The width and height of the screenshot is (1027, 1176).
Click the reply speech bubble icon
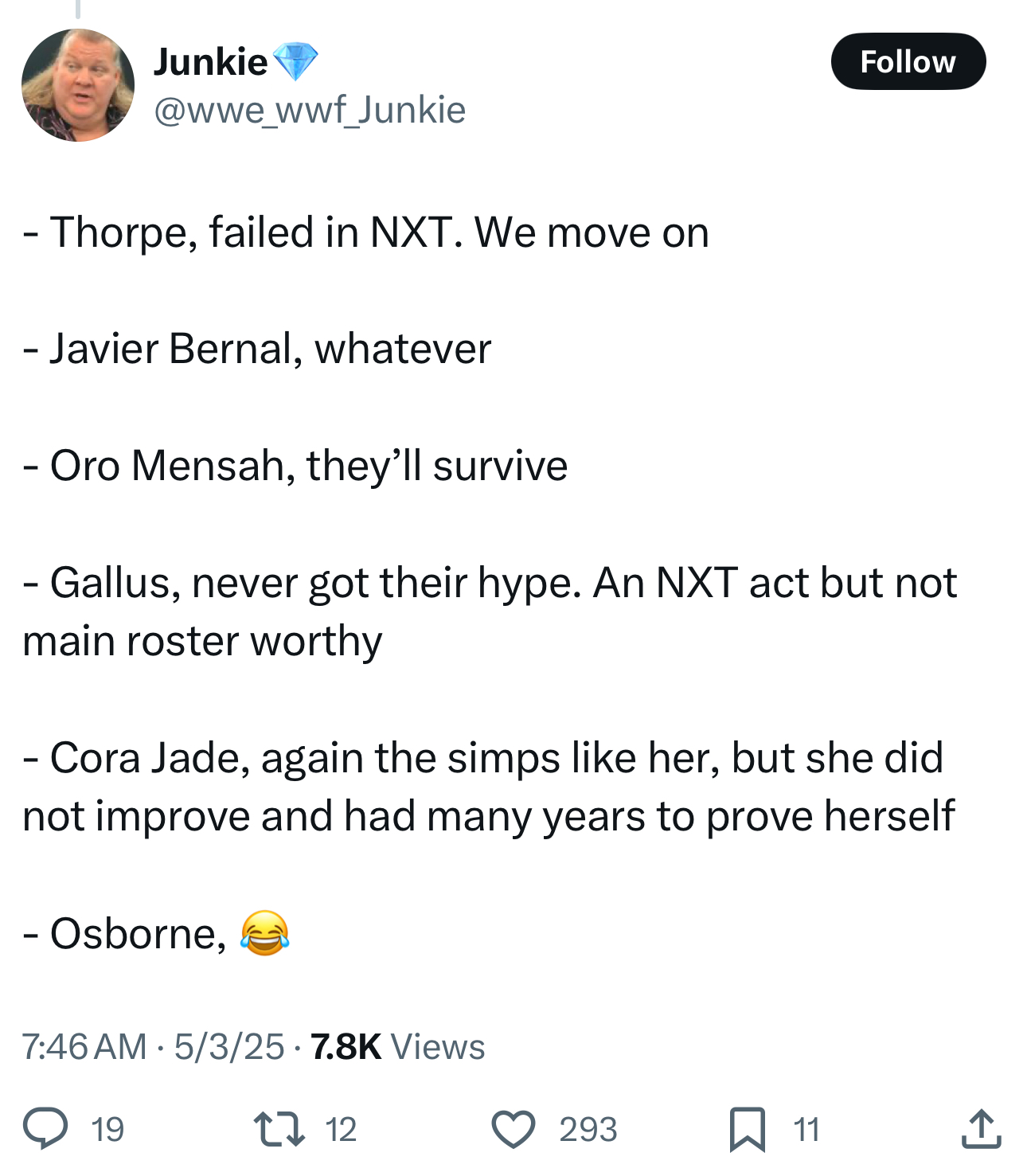(x=45, y=1128)
